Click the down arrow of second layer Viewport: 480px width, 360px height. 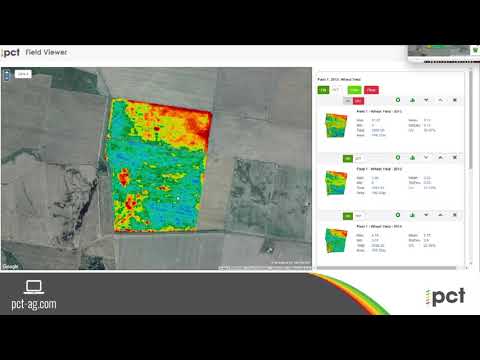(x=426, y=157)
